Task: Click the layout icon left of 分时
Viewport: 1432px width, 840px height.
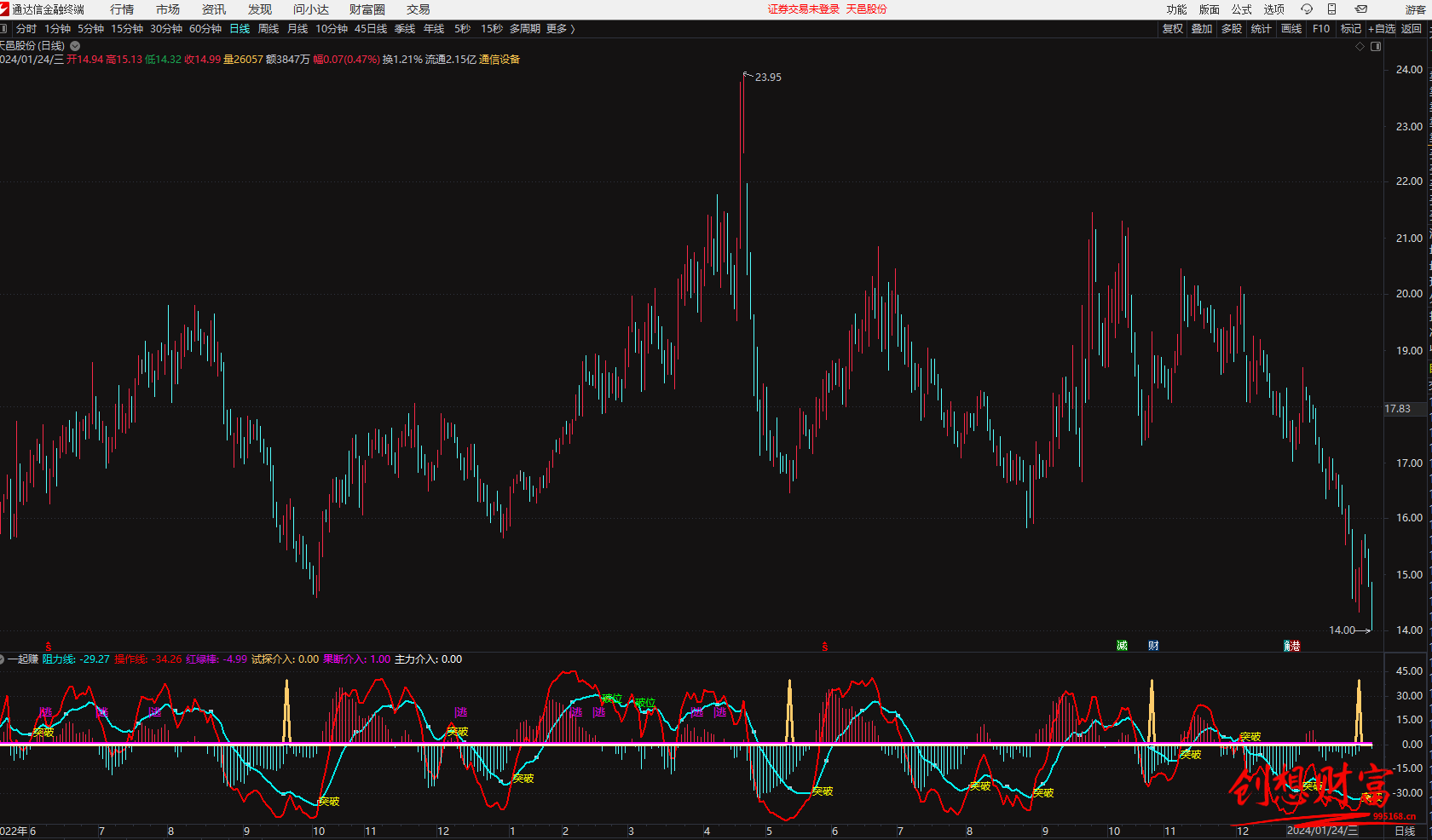Action: click(x=3, y=28)
